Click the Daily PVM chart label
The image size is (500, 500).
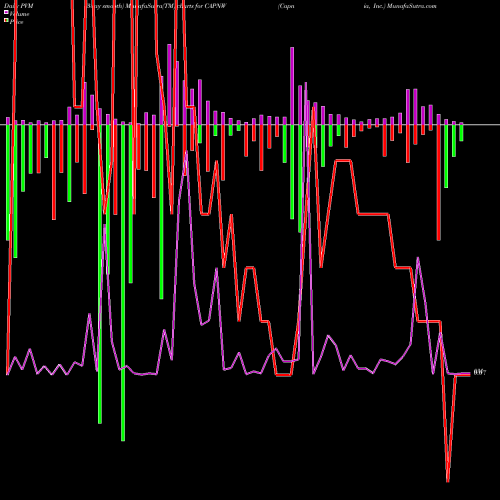(19, 6)
